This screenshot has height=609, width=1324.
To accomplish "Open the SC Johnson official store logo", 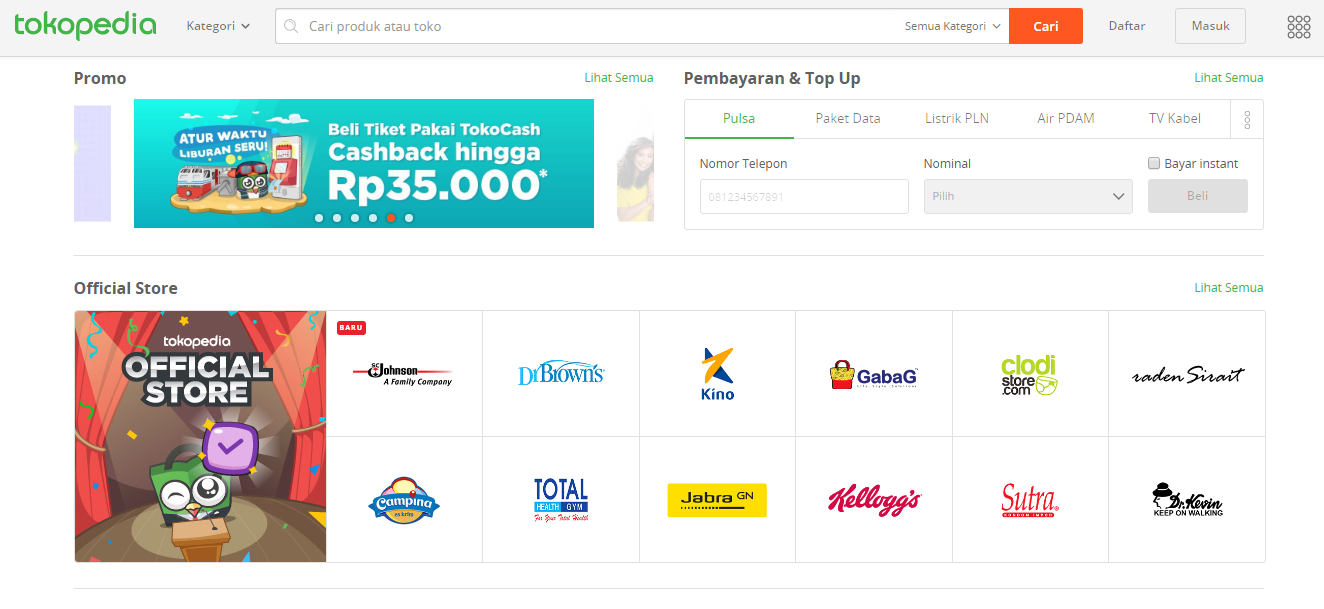I will [x=404, y=374].
